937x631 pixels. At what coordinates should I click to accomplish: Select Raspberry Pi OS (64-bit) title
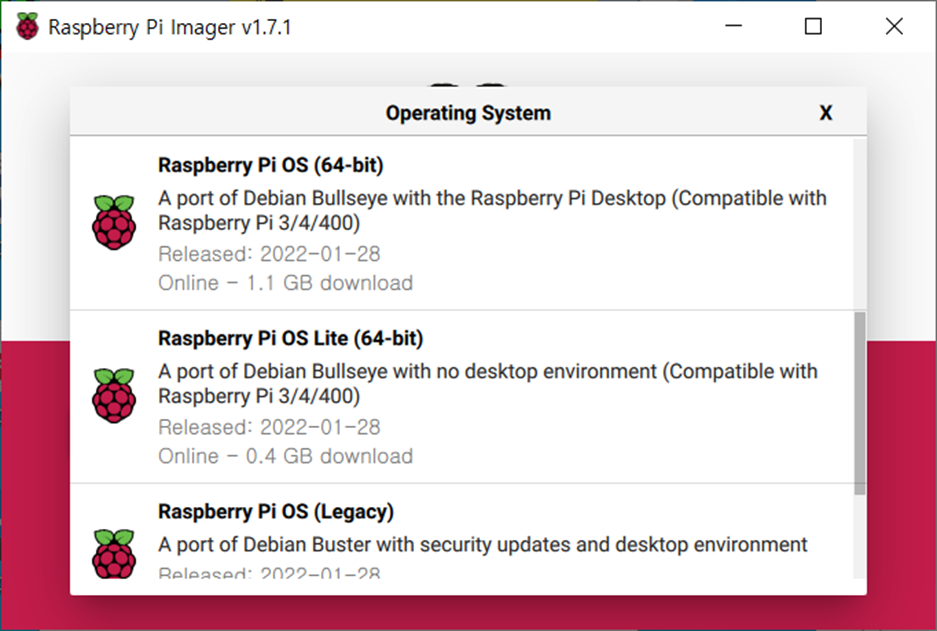click(271, 164)
